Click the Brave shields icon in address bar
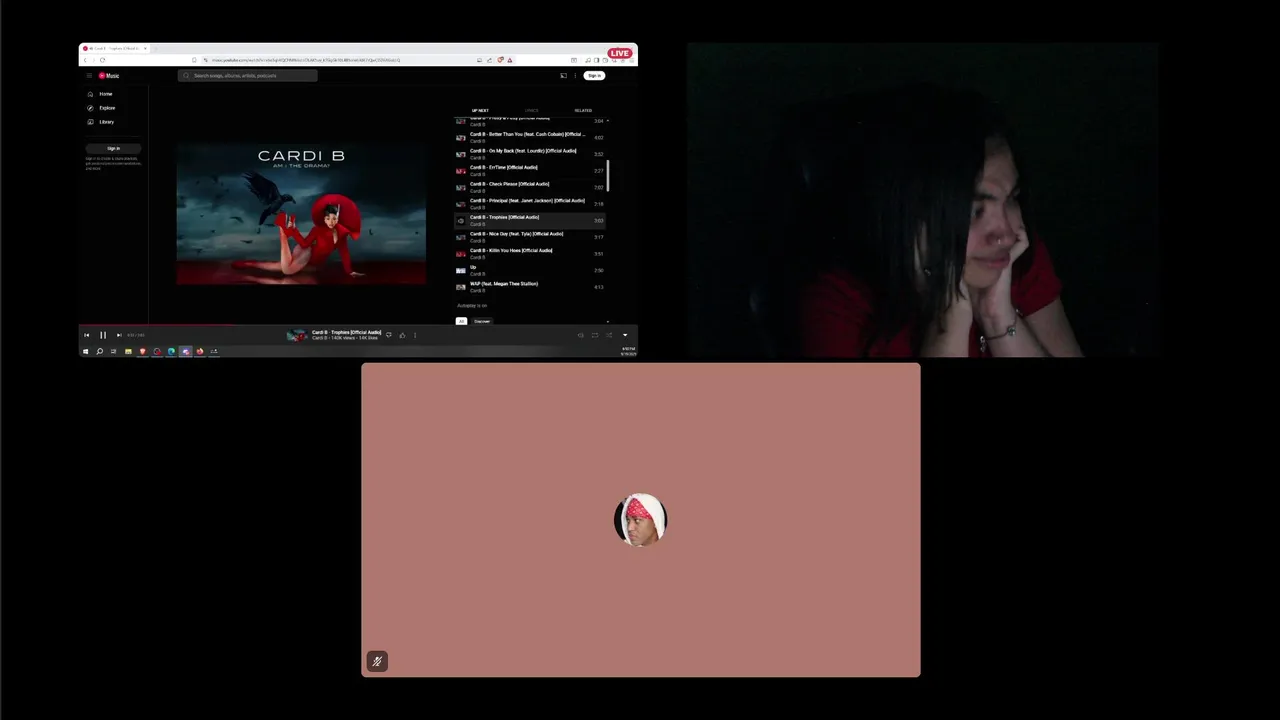Screen dimensions: 1280x720 500,60
